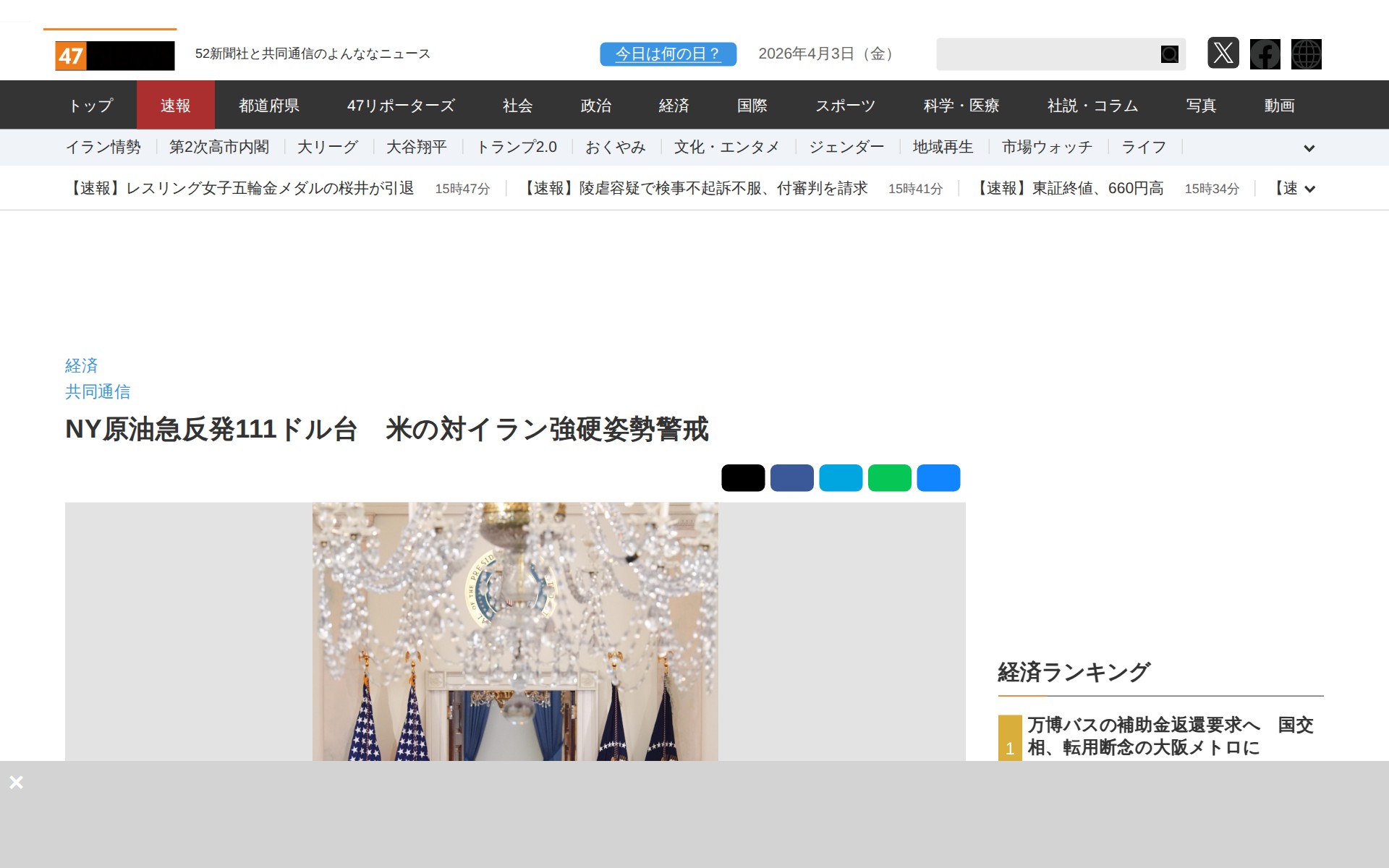Click the 今日は何の日? button
Viewport: 1389px width, 868px height.
(668, 54)
